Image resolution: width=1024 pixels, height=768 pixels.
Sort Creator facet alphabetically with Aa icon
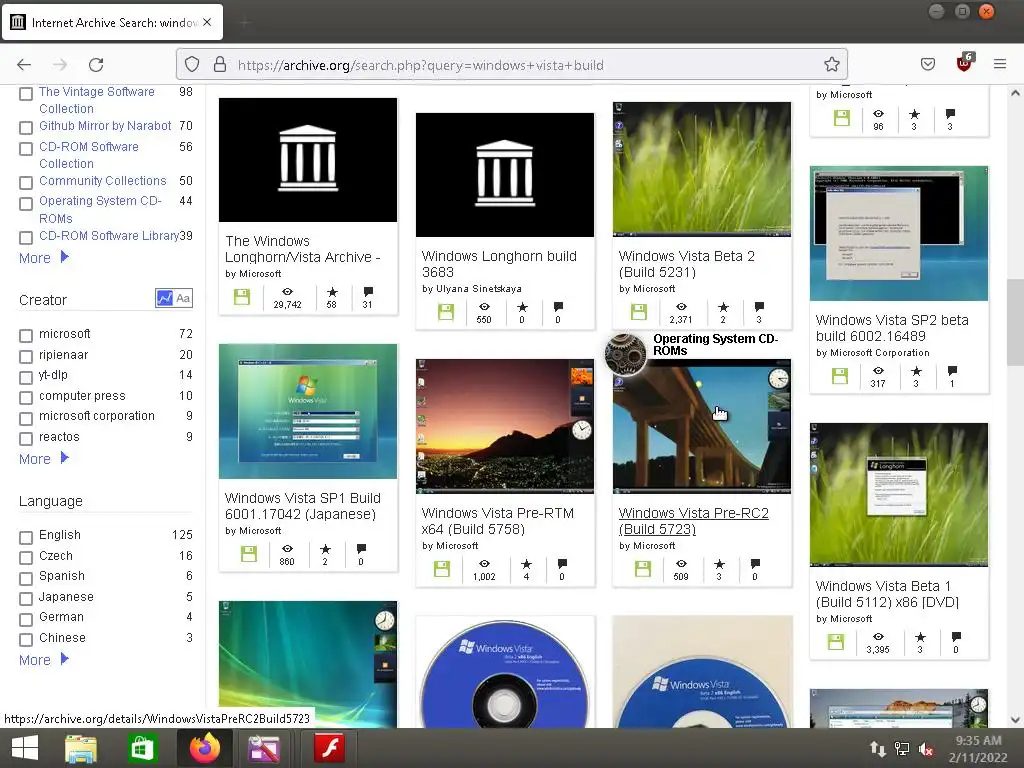(184, 298)
